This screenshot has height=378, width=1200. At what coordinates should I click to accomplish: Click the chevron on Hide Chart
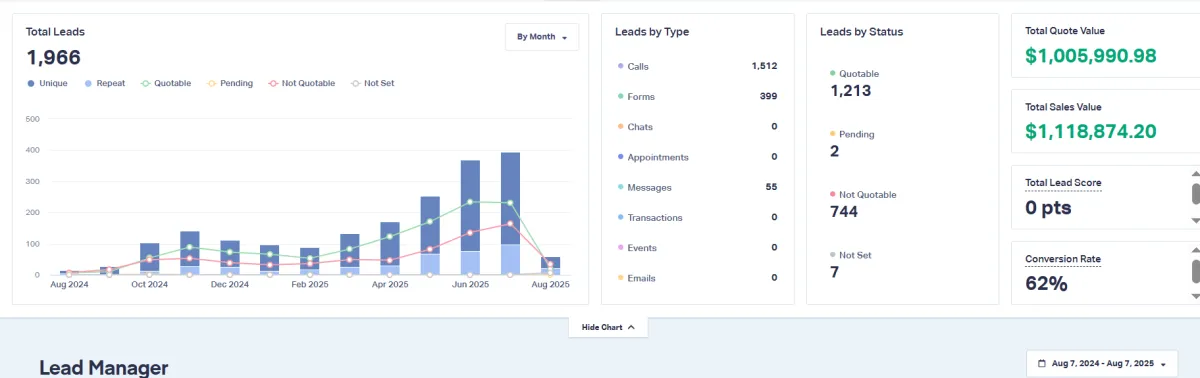(x=631, y=327)
